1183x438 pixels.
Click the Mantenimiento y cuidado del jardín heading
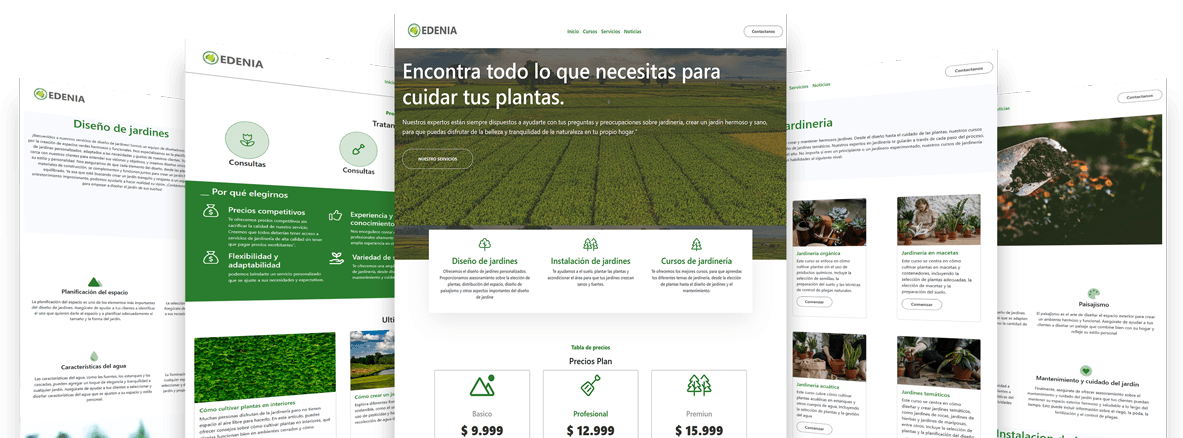pos(1086,381)
